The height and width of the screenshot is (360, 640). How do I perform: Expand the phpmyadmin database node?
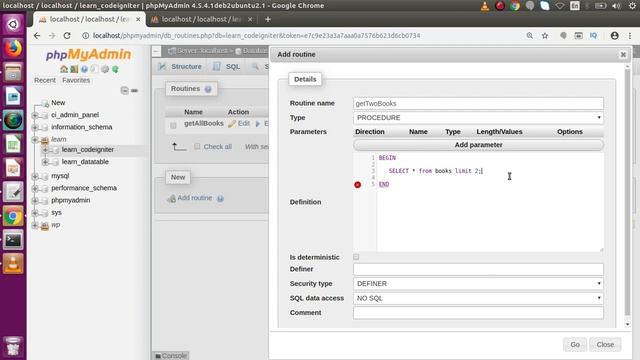pyautogui.click(x=35, y=201)
